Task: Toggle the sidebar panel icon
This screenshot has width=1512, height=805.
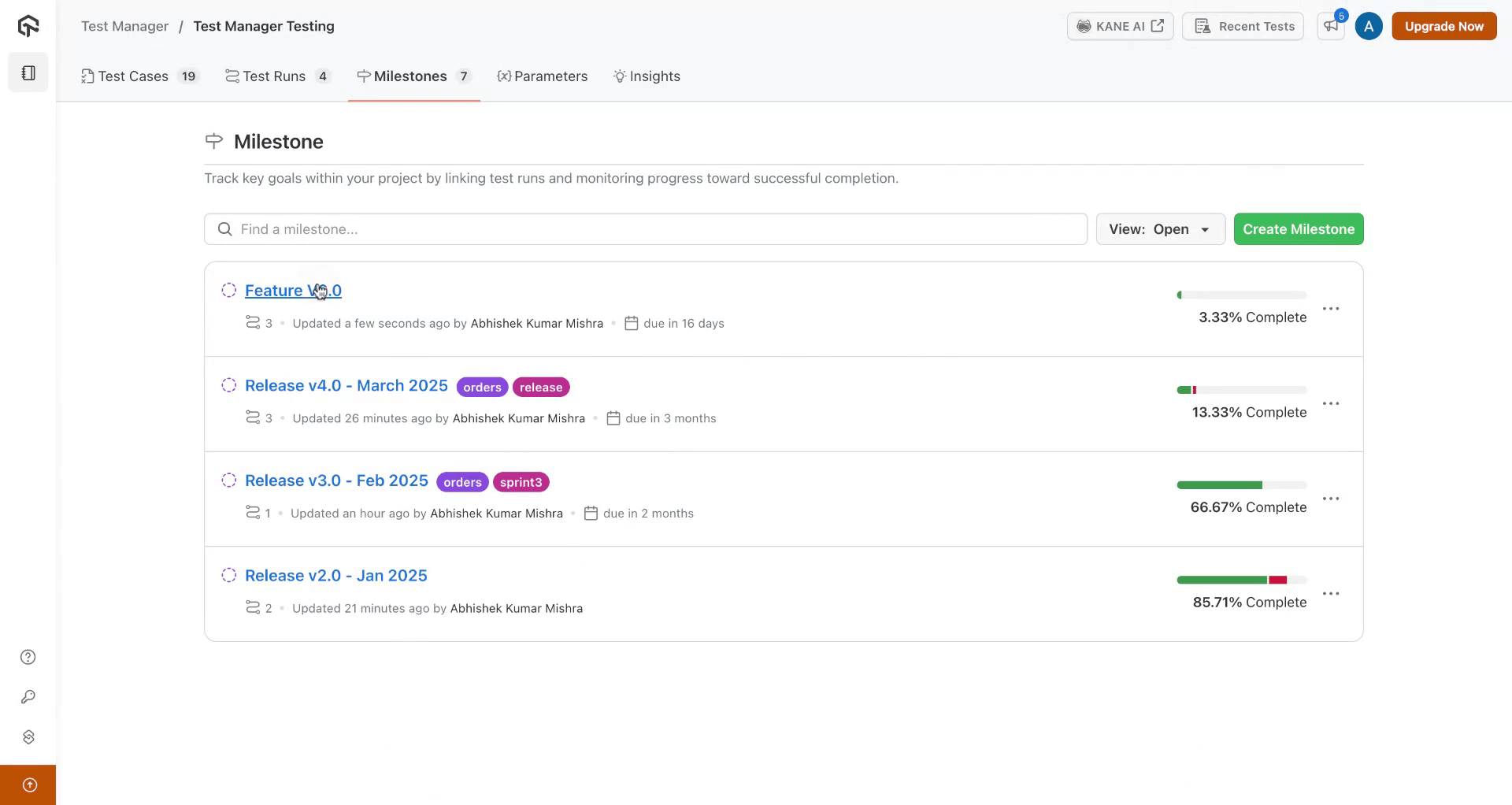Action: coord(28,72)
